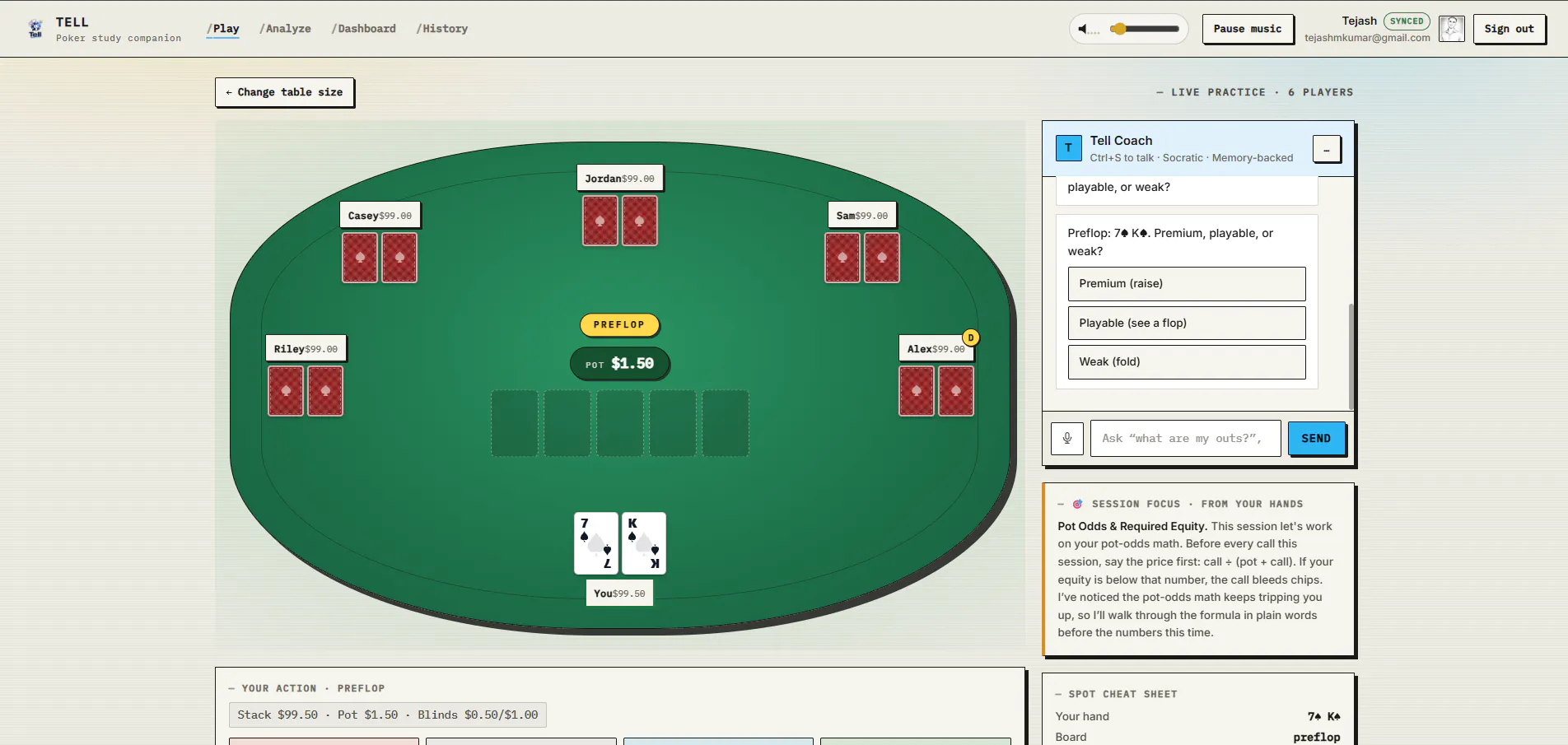Minimize the Tell Coach panel
The width and height of the screenshot is (1568, 745).
pyautogui.click(x=1326, y=149)
